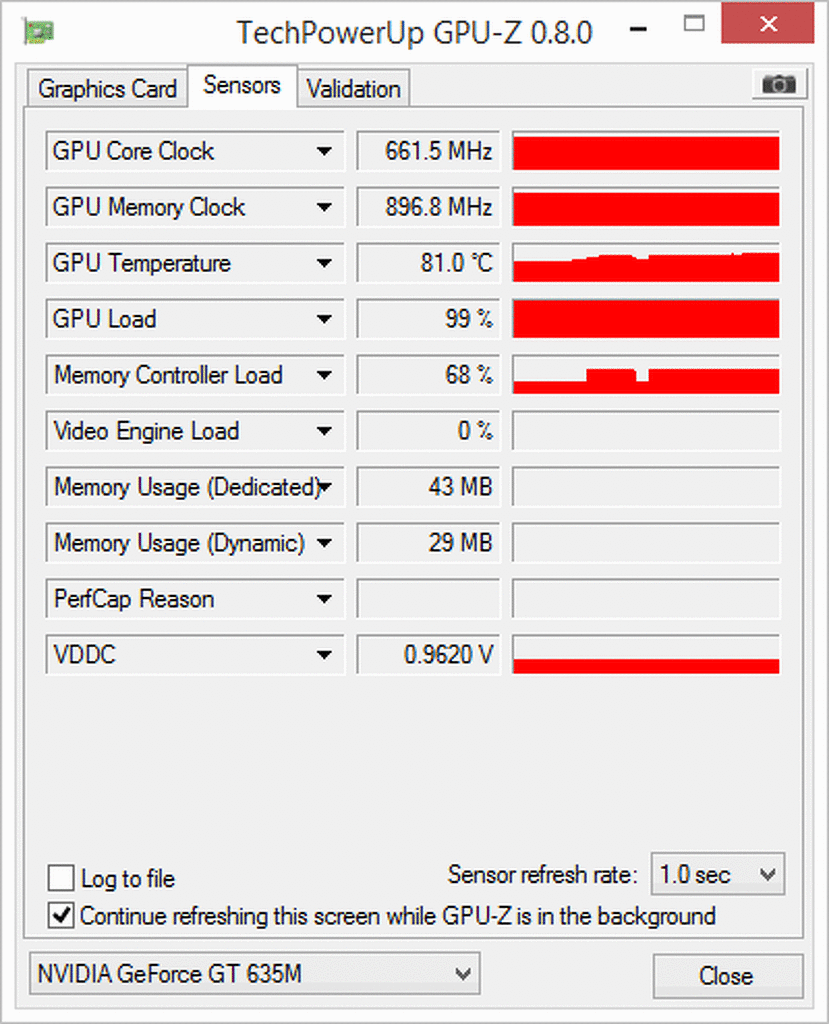Open the Validation tab
This screenshot has width=829, height=1024.
point(353,89)
